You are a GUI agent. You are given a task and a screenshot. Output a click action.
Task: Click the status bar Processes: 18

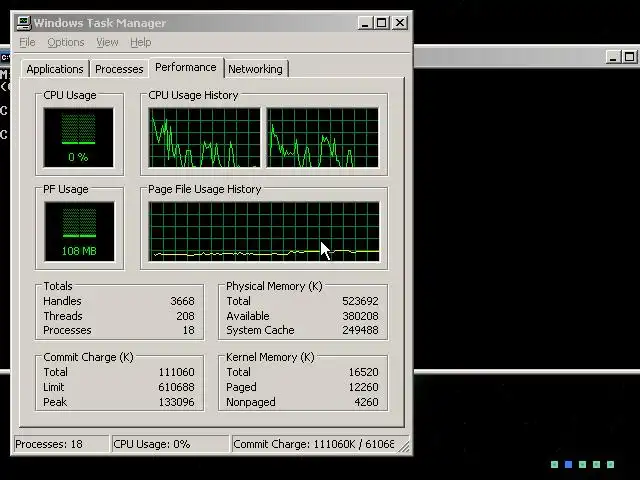coord(61,444)
